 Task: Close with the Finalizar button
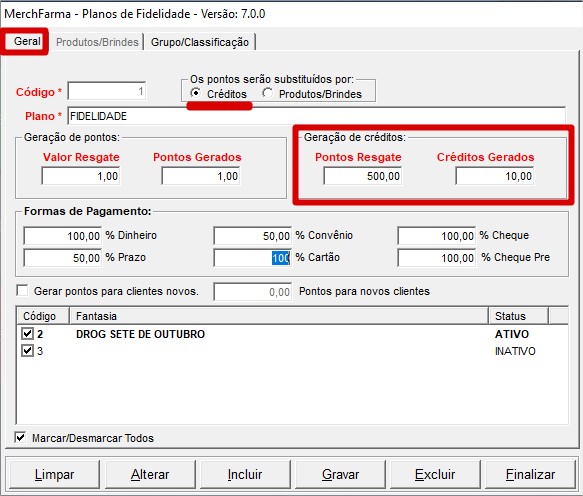point(530,474)
